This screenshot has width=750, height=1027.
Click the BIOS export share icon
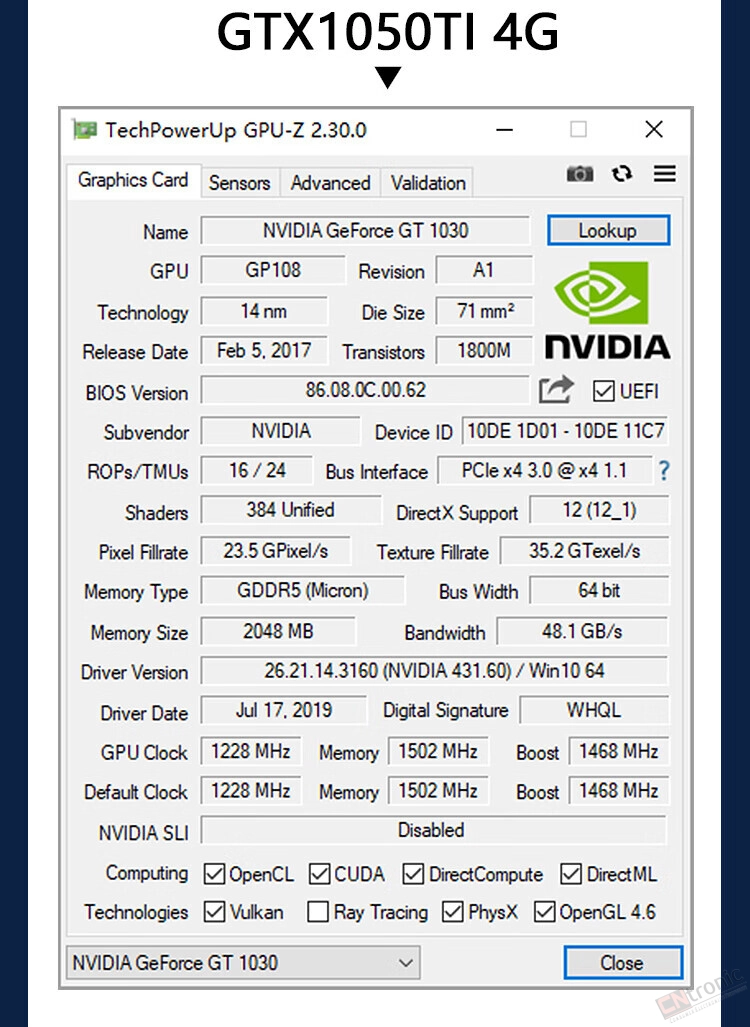pyautogui.click(x=556, y=390)
